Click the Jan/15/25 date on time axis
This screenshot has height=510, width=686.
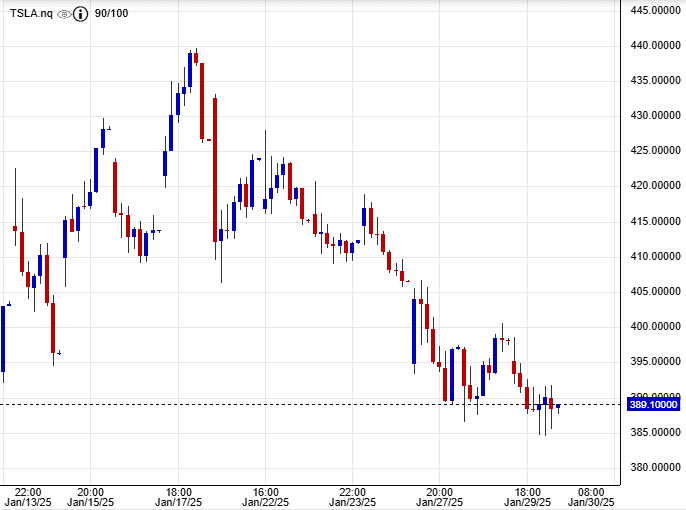pyautogui.click(x=90, y=502)
